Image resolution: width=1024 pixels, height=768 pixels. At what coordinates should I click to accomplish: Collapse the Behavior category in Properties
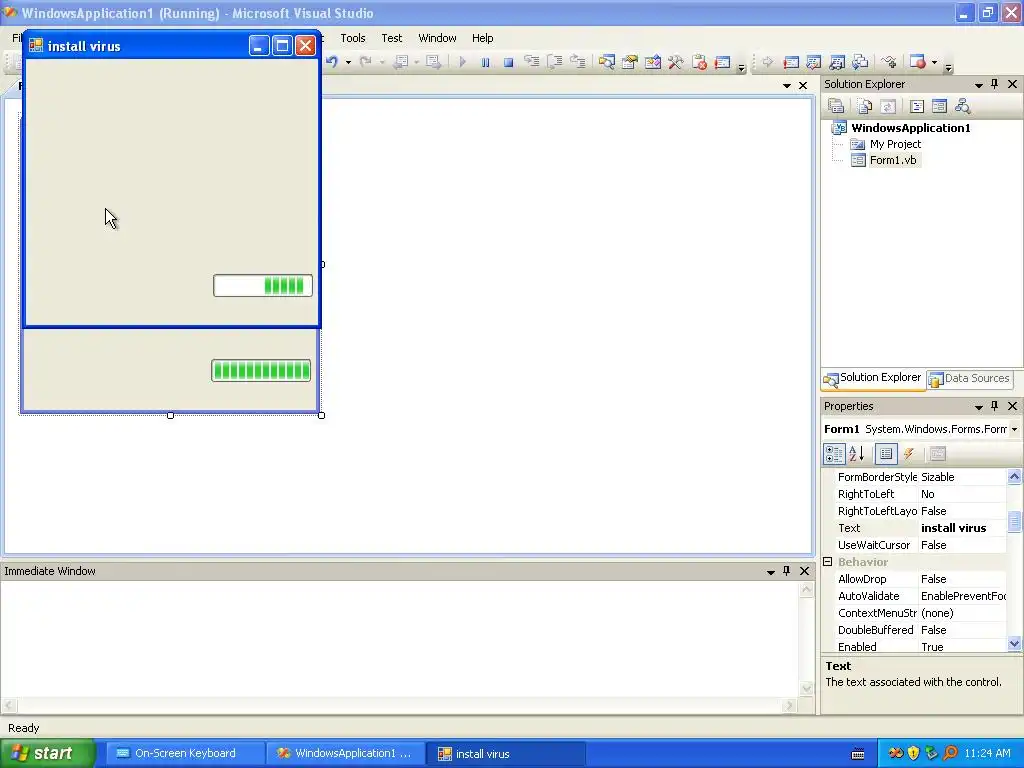click(827, 562)
